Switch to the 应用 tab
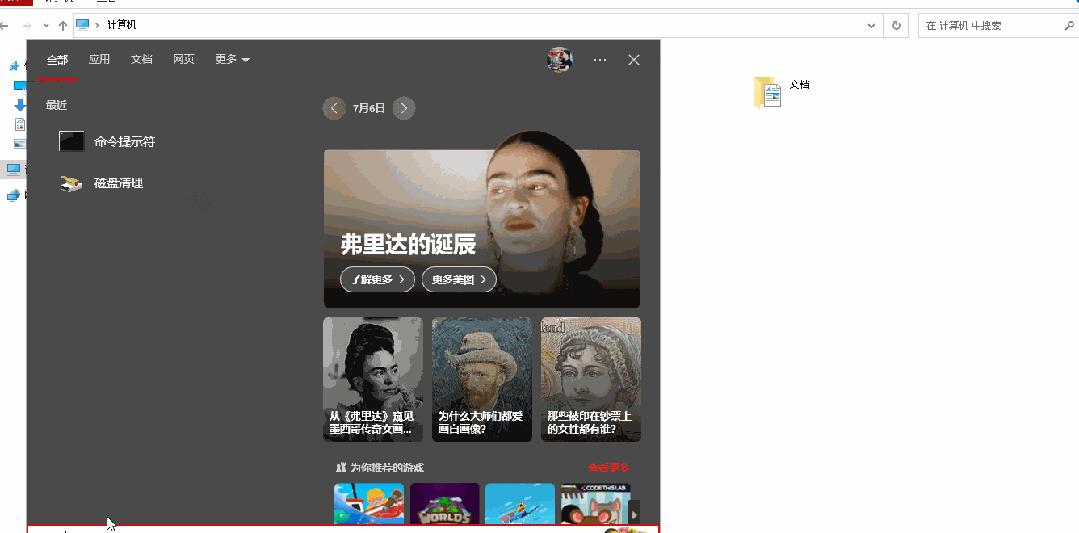 pyautogui.click(x=99, y=60)
